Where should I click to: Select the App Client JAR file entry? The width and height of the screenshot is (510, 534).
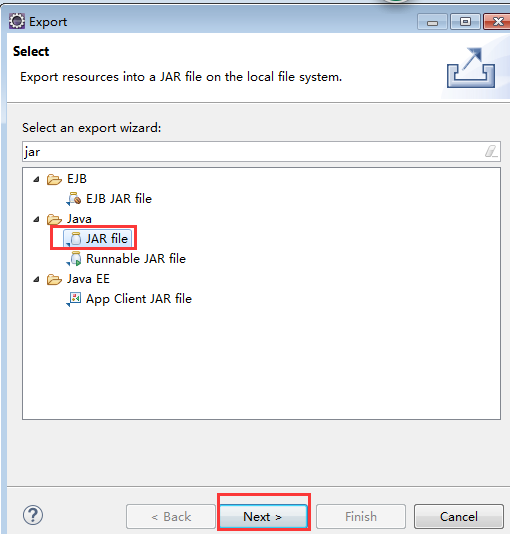tap(139, 299)
